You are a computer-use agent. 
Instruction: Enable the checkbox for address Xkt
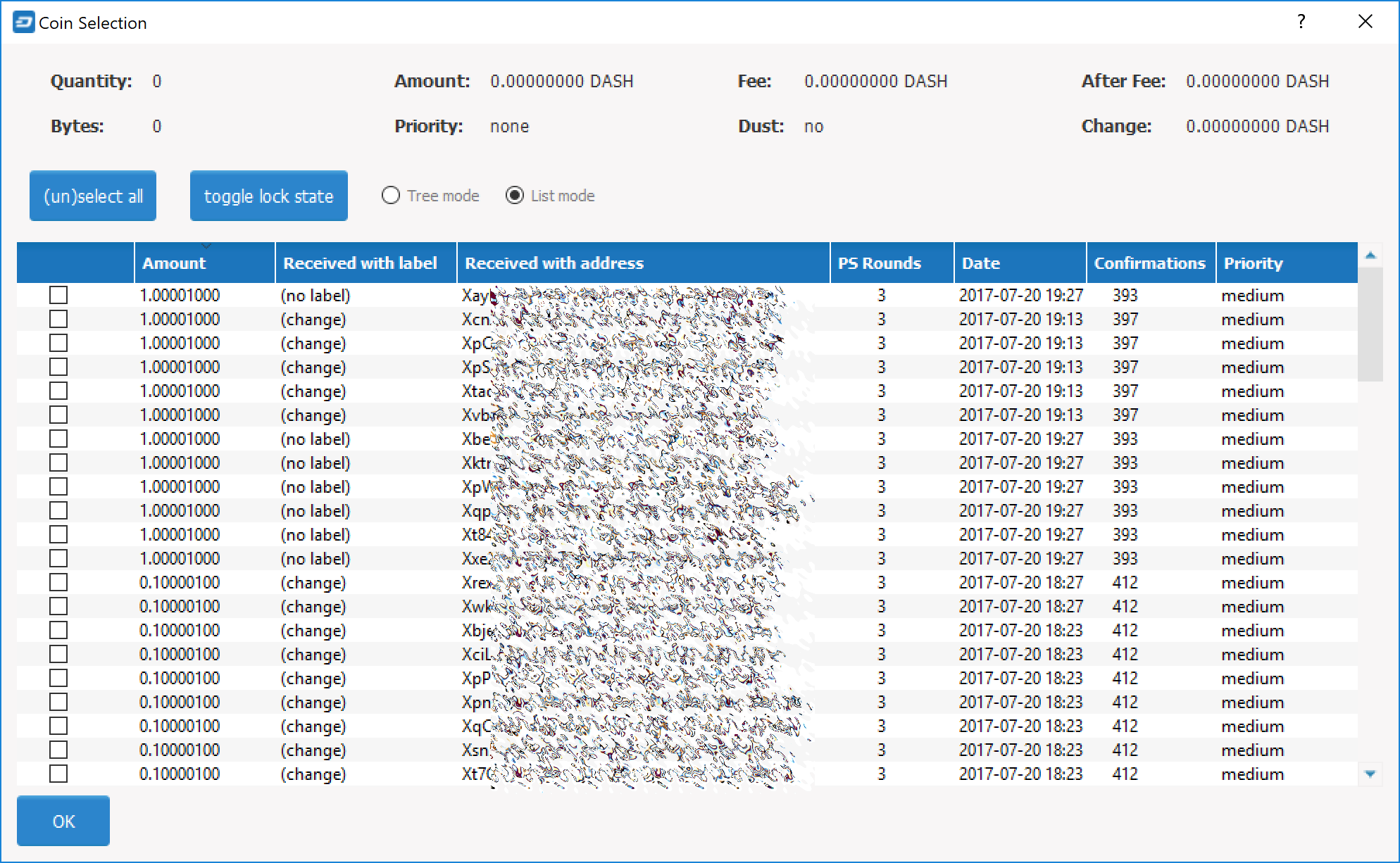click(58, 462)
